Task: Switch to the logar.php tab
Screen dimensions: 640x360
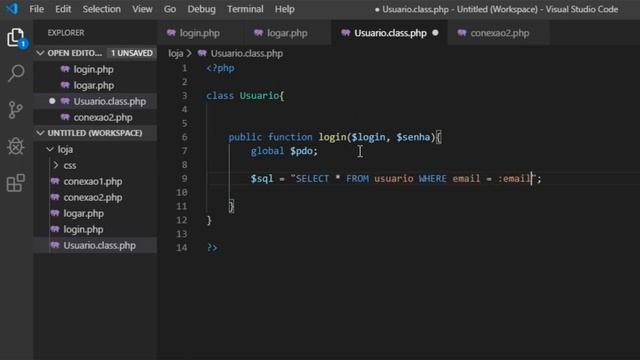Action: click(287, 33)
